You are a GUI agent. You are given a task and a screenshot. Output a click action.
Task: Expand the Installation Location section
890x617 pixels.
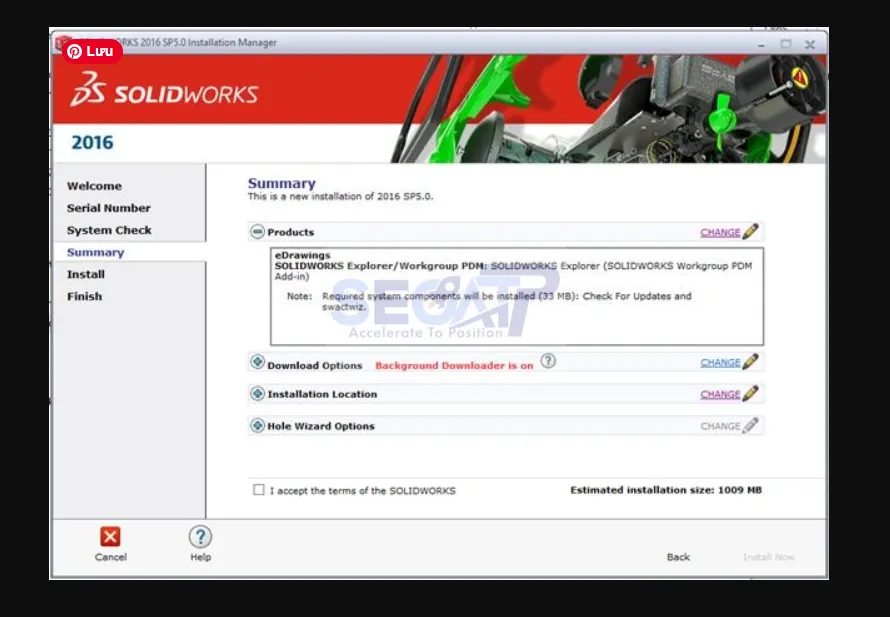pyautogui.click(x=258, y=394)
